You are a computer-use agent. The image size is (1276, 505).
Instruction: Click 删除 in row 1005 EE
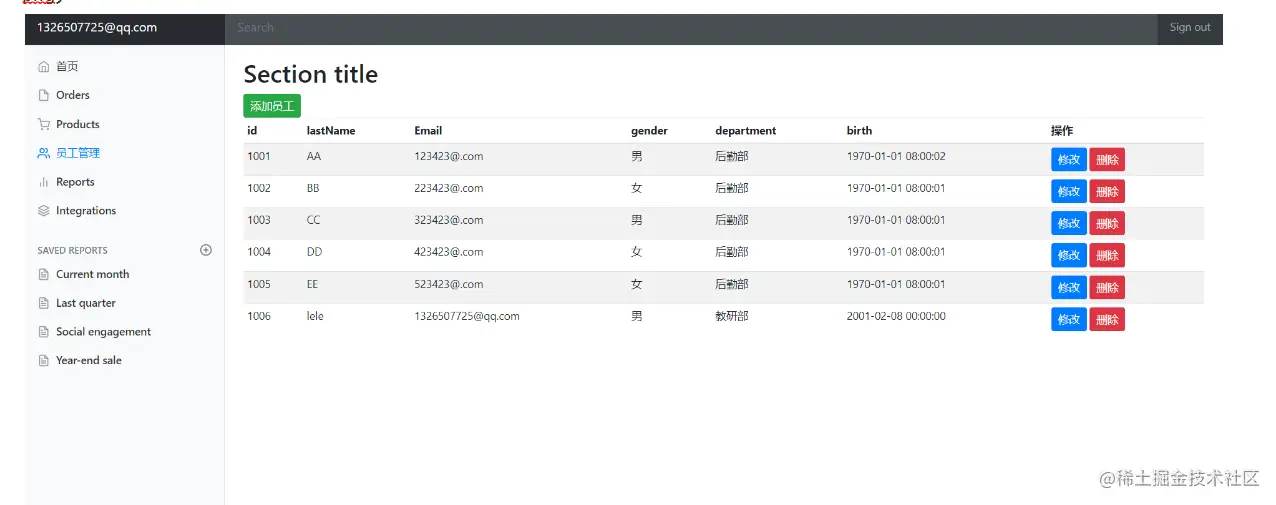[1107, 288]
